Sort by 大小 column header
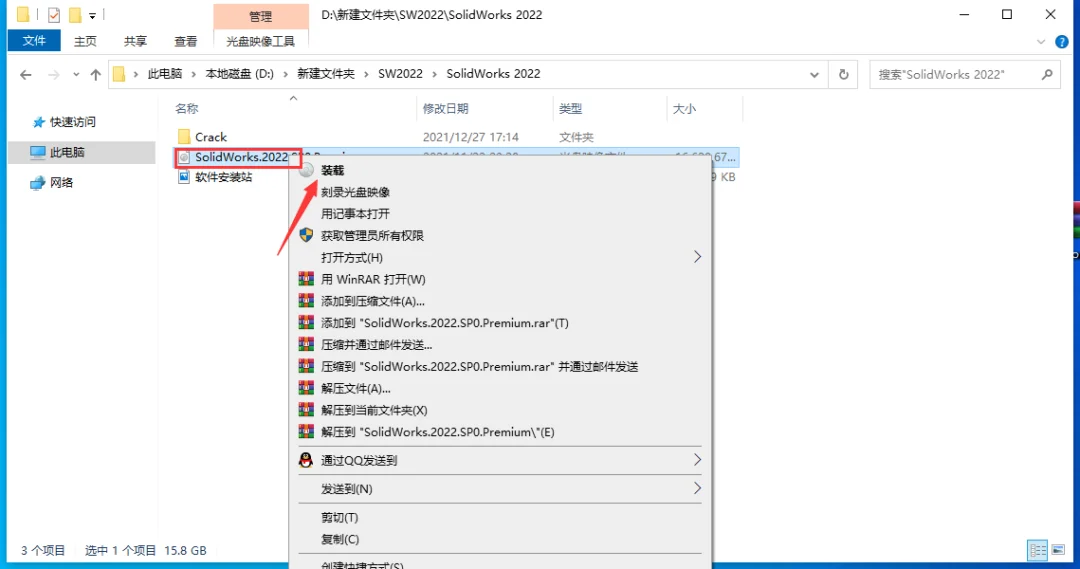 [x=684, y=109]
